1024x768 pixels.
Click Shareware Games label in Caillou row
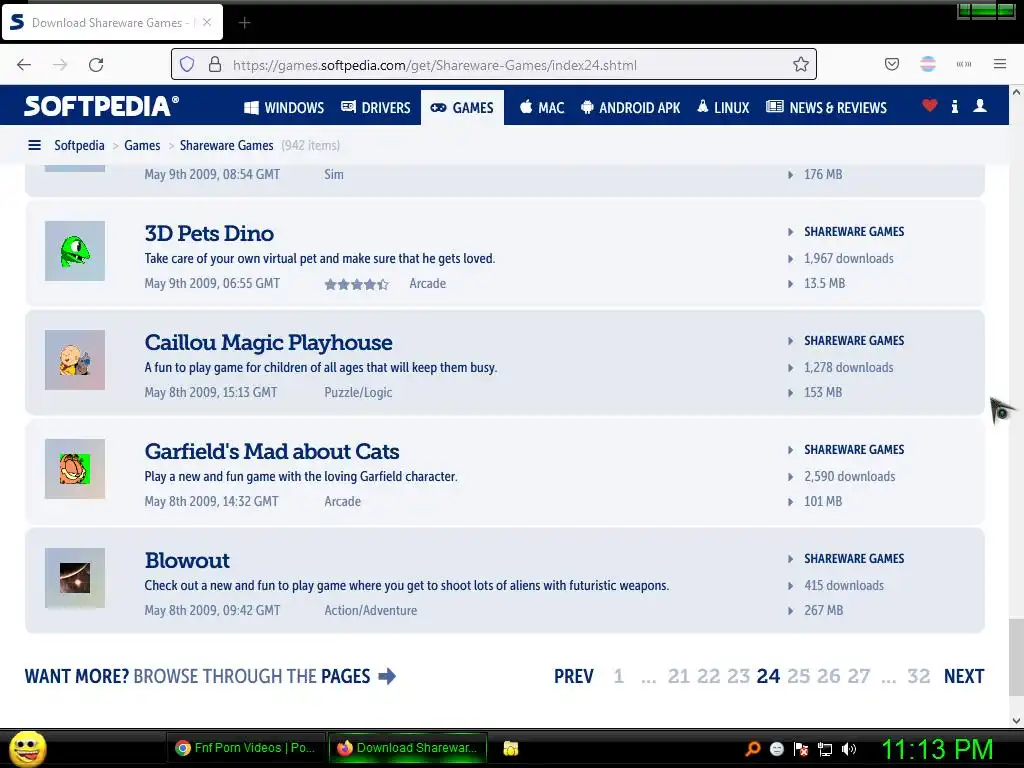(854, 341)
